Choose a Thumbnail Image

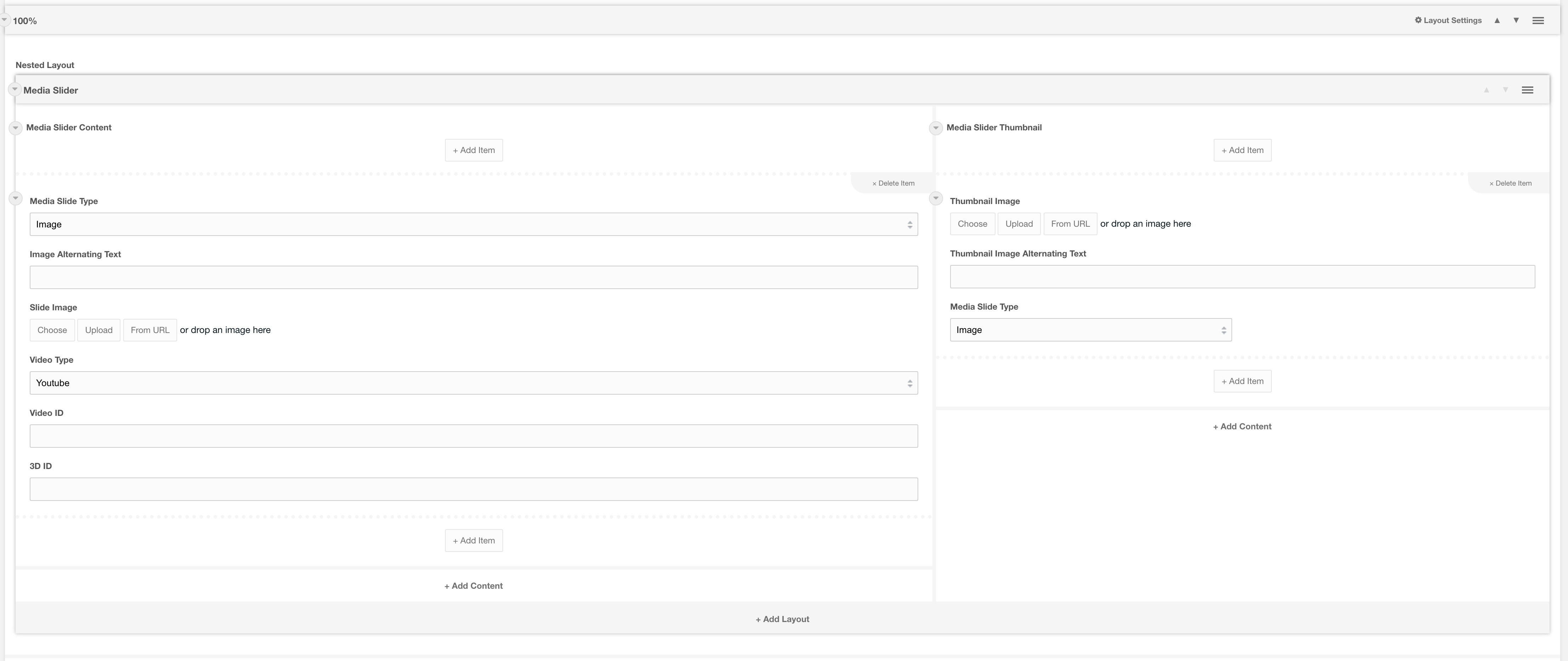coord(973,224)
